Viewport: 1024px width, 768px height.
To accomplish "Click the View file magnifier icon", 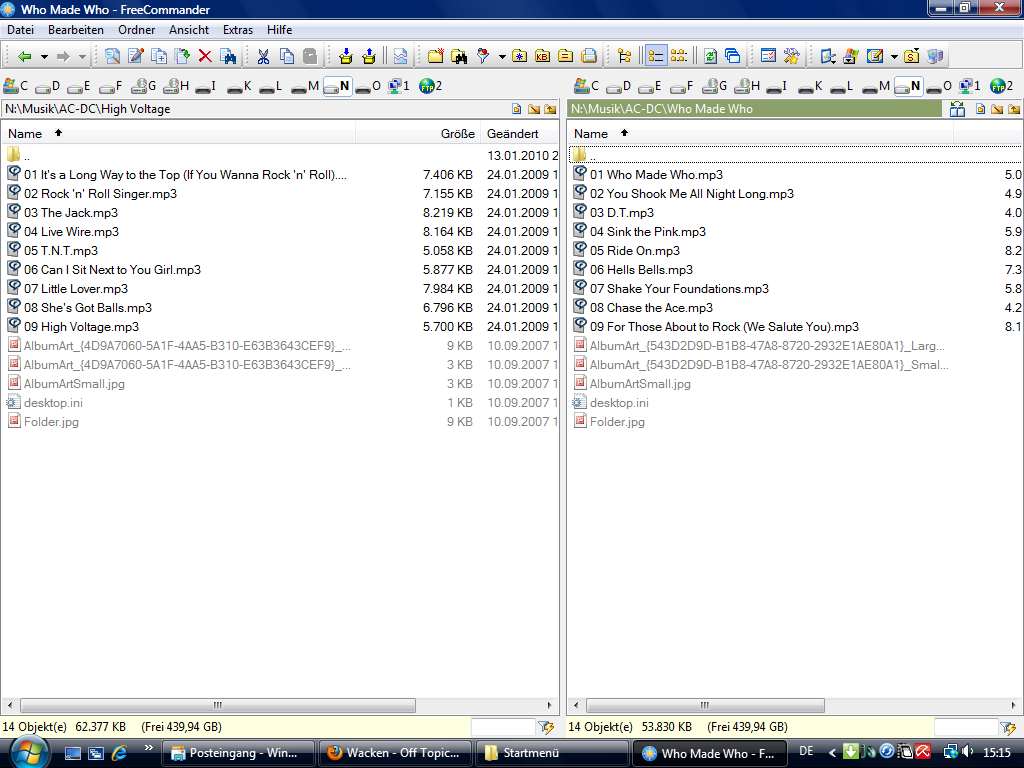I will (x=112, y=56).
